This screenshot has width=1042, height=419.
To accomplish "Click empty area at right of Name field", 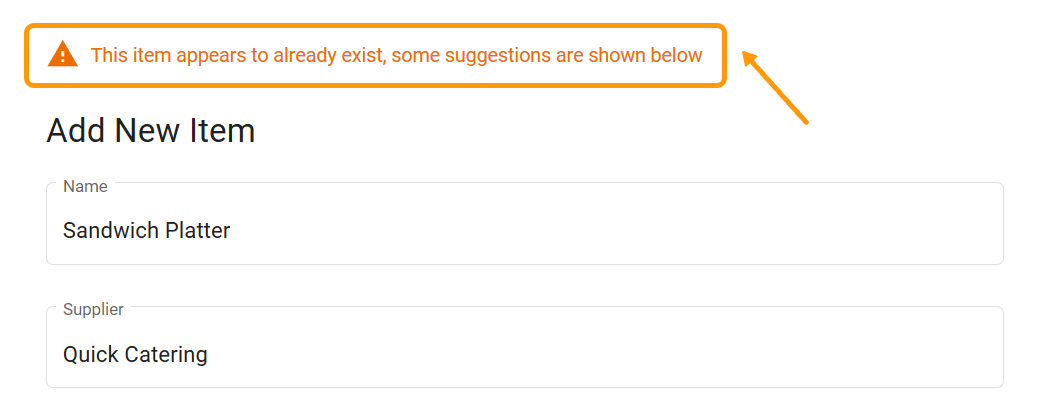I will [x=800, y=231].
